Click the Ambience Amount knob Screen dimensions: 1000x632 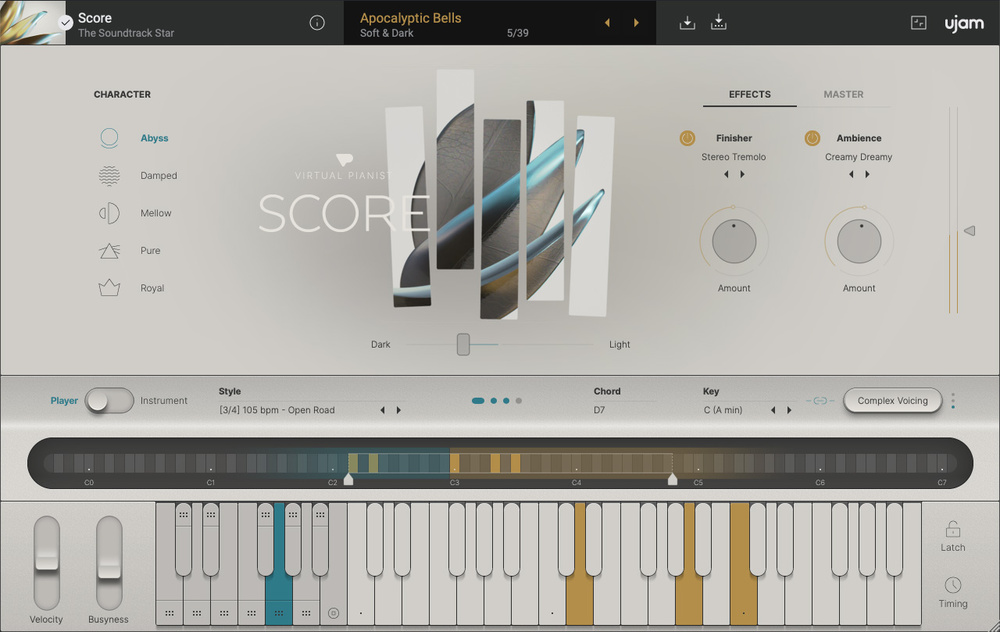pyautogui.click(x=859, y=242)
